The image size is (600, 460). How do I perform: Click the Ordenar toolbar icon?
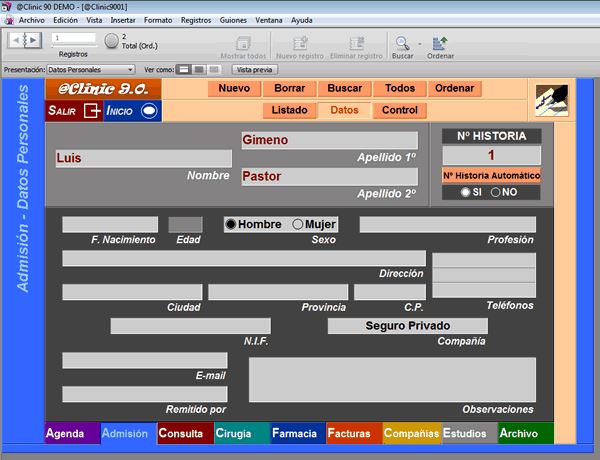(x=440, y=43)
